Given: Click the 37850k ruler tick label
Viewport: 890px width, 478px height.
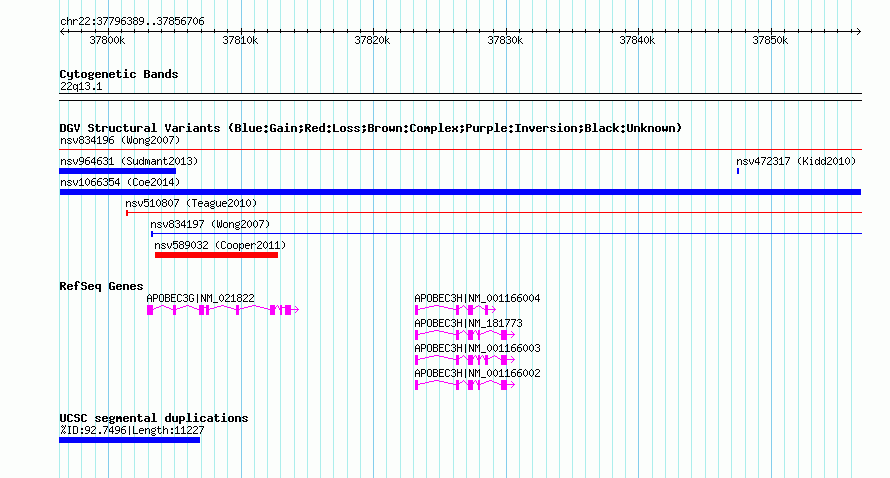Looking at the screenshot, I should click(770, 40).
